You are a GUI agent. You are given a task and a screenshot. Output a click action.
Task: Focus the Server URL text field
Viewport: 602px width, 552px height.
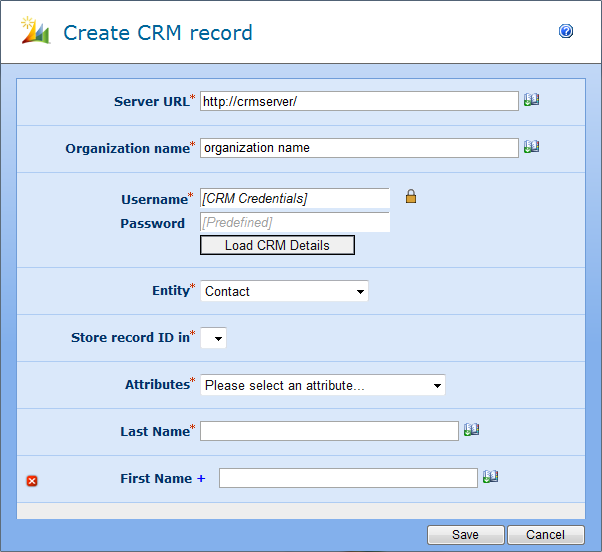(359, 101)
